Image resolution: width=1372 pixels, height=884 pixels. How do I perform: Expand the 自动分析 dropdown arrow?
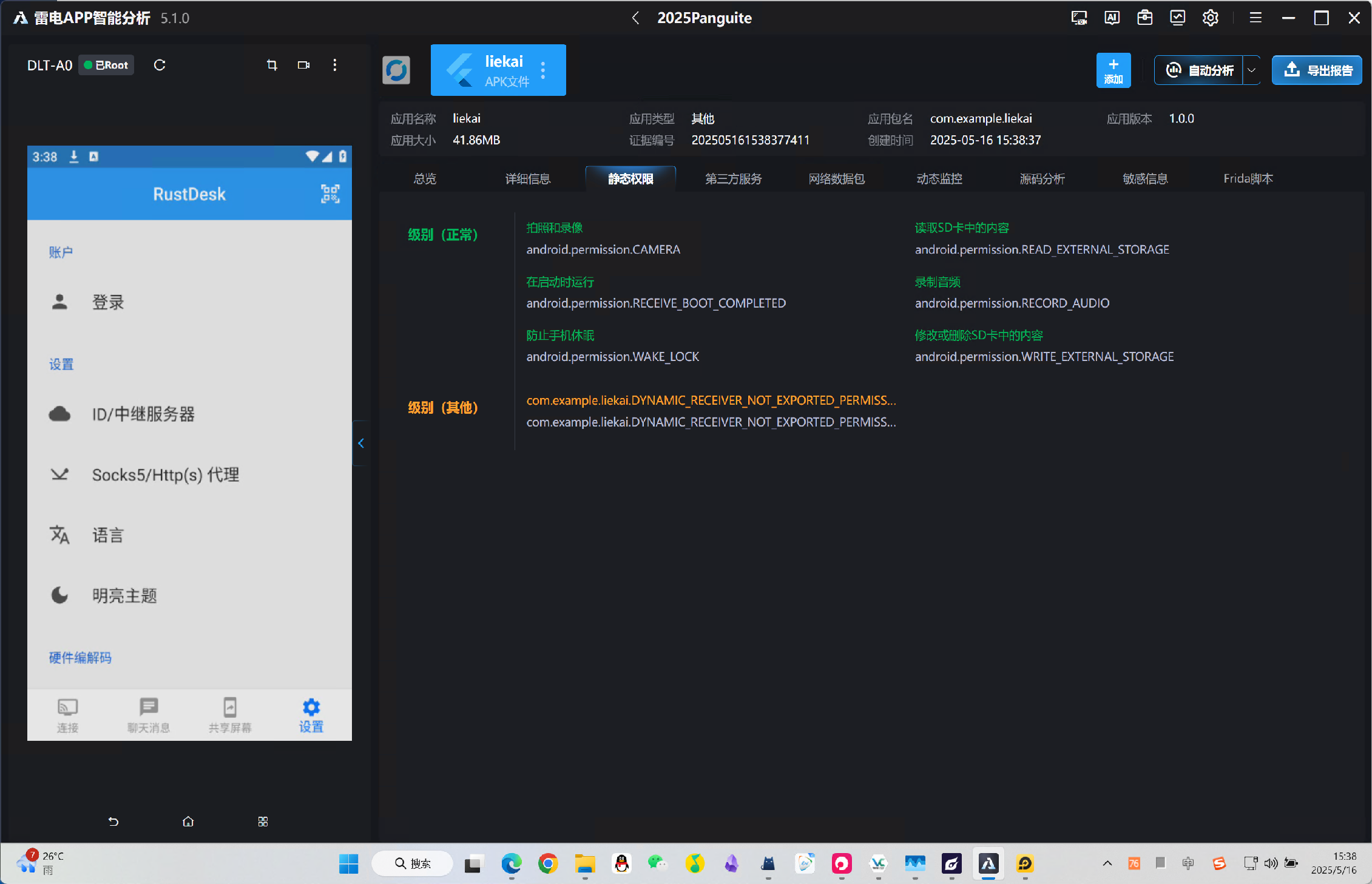(1251, 70)
